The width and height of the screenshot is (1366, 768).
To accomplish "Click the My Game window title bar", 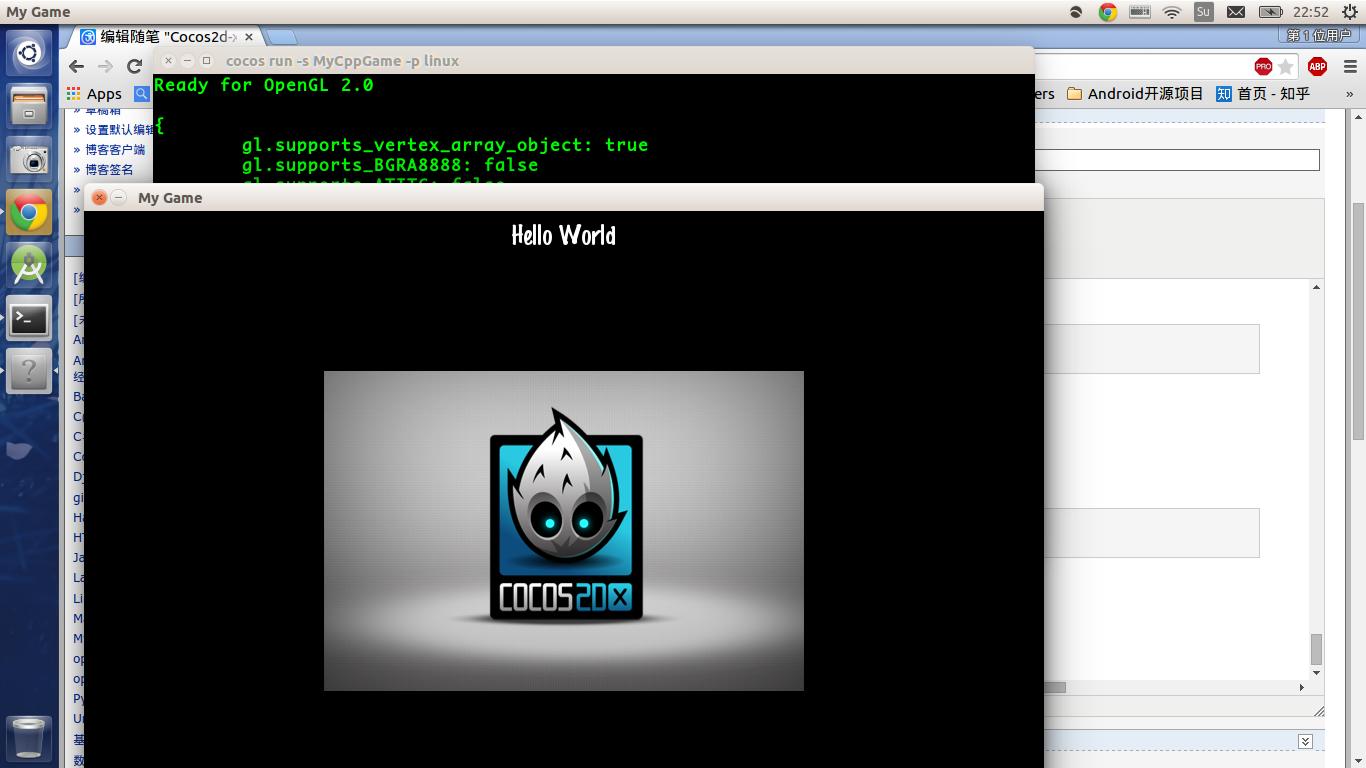I will pyautogui.click(x=563, y=197).
